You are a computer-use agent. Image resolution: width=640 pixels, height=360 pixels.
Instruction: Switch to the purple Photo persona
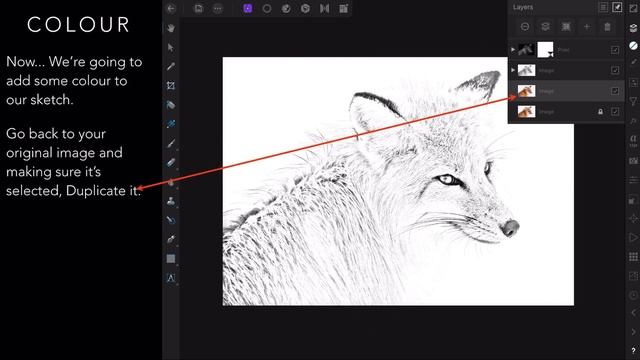[x=248, y=9]
